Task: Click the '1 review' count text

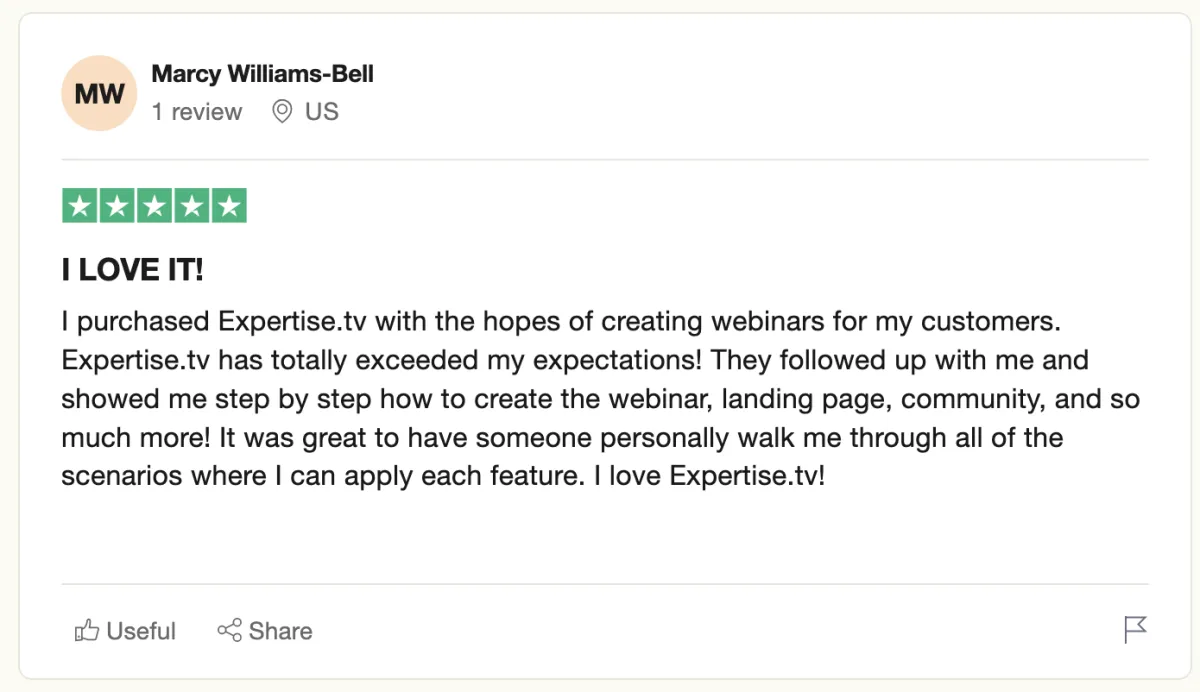Action: pos(197,112)
